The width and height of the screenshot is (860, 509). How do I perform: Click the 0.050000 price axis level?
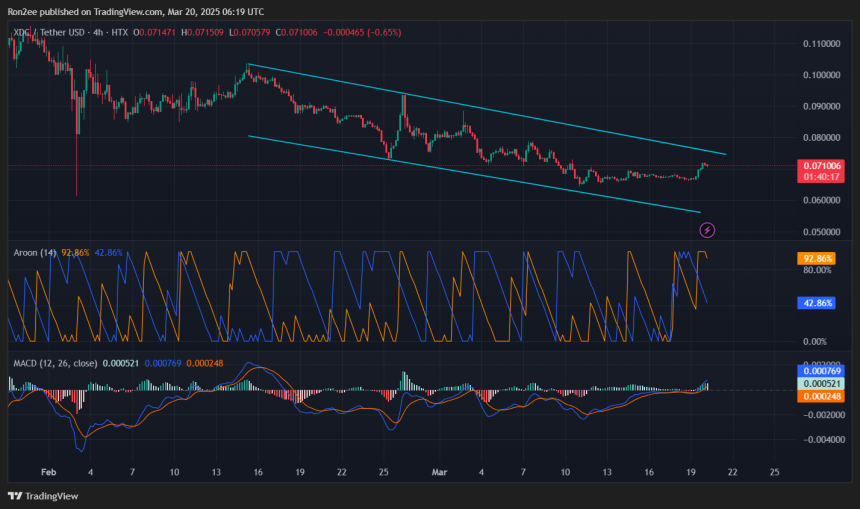pos(821,231)
